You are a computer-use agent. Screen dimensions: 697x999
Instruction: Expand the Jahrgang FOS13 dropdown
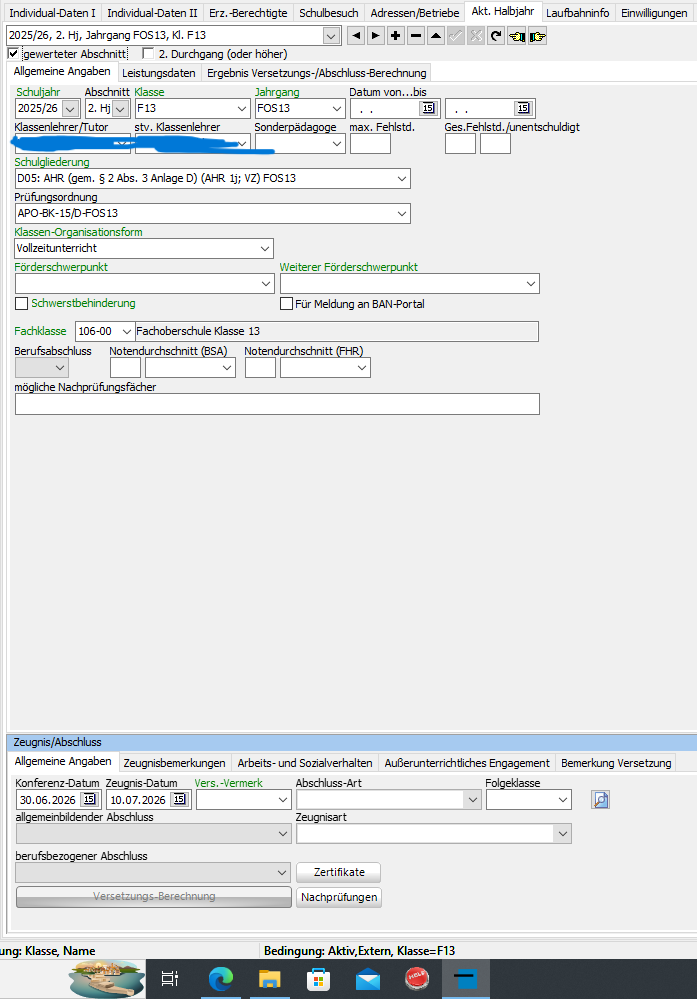point(337,109)
